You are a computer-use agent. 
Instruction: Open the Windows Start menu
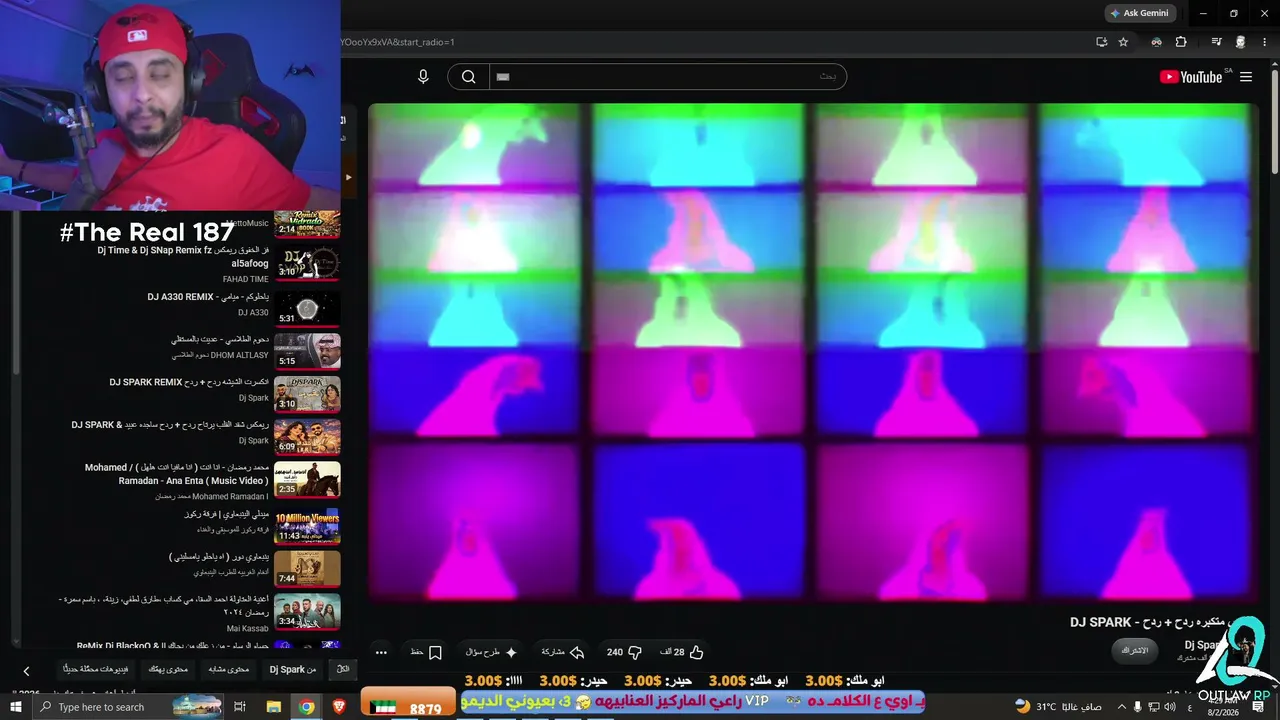16,707
